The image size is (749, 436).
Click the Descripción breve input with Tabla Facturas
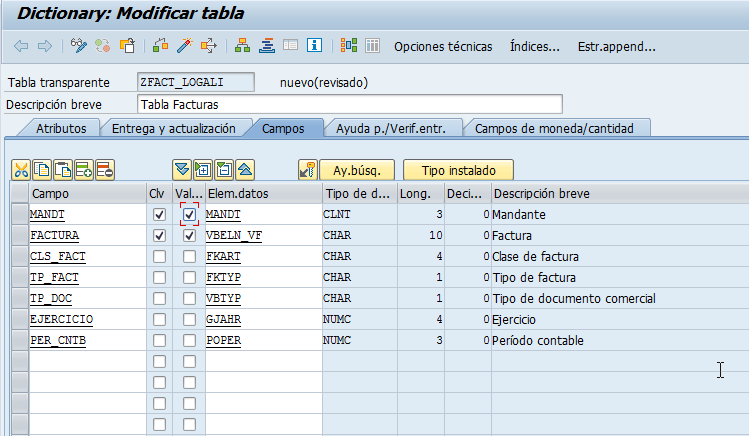(x=350, y=104)
